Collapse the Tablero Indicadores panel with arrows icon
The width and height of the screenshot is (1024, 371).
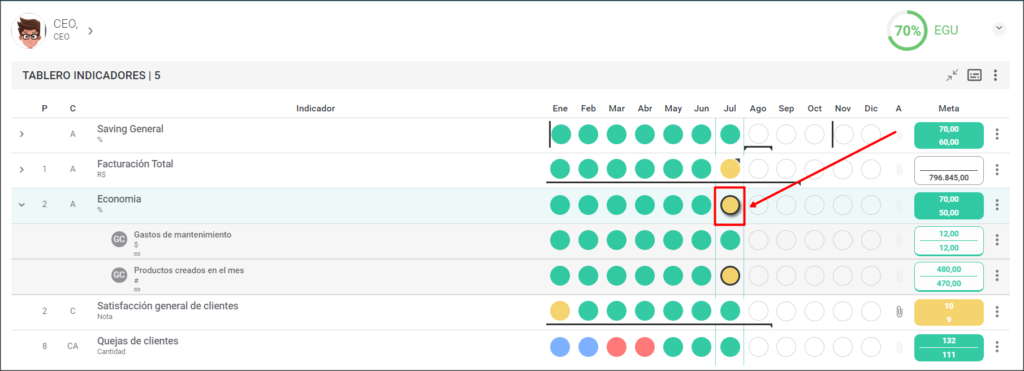tap(952, 75)
